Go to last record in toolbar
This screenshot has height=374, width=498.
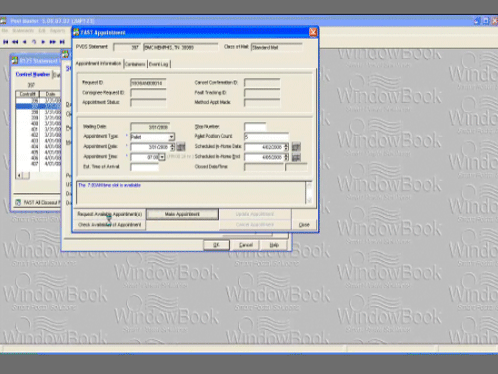62,42
